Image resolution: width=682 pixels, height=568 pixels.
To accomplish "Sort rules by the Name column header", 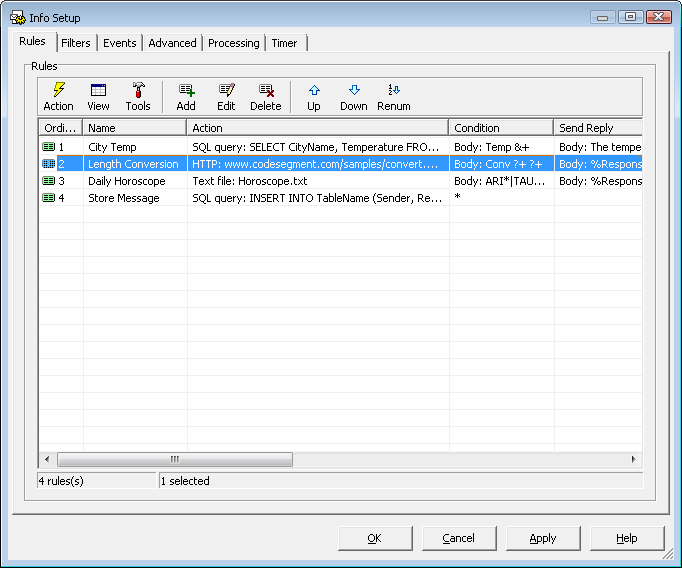I will click(134, 128).
